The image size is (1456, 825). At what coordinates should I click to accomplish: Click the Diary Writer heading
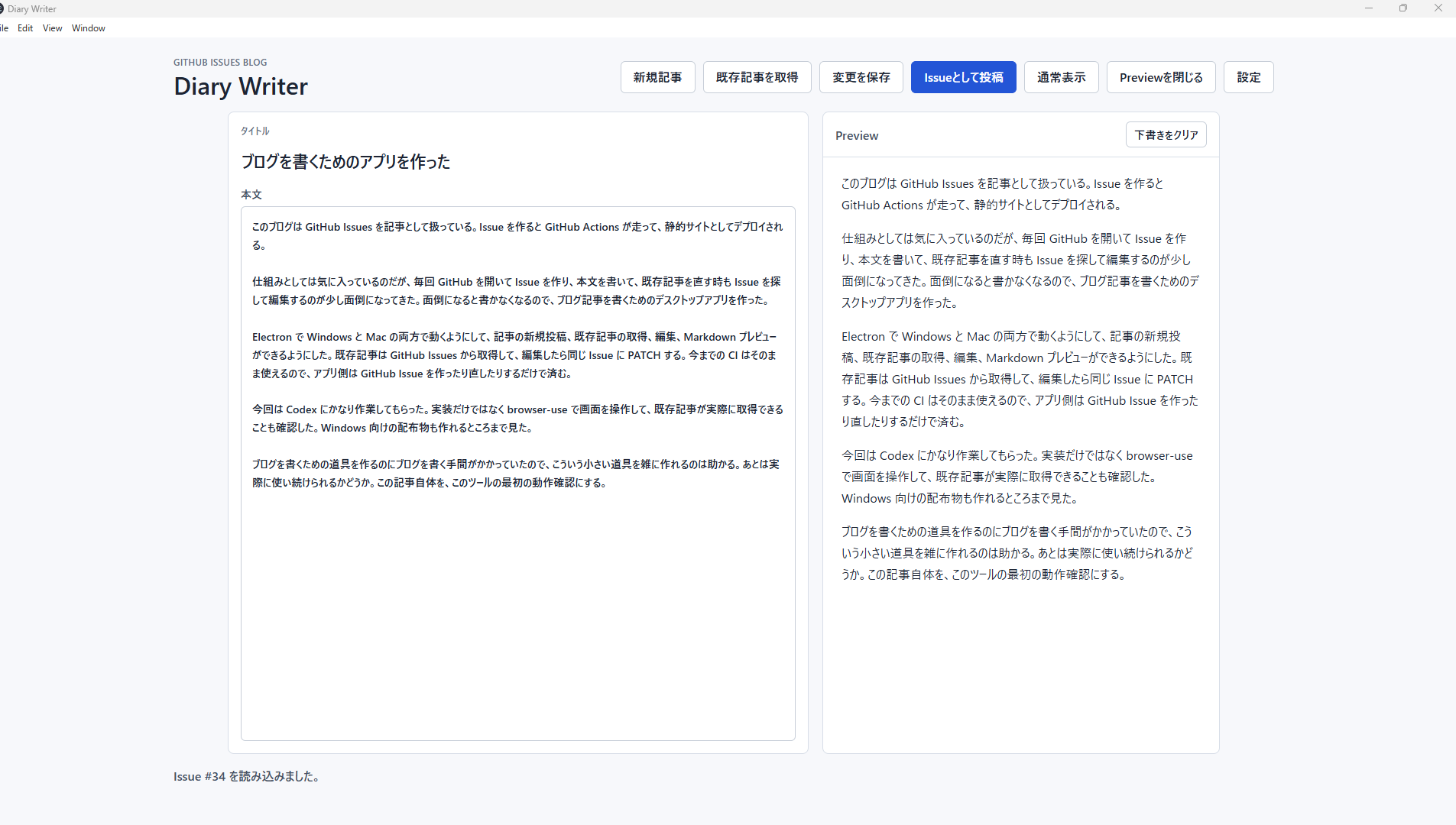(240, 86)
